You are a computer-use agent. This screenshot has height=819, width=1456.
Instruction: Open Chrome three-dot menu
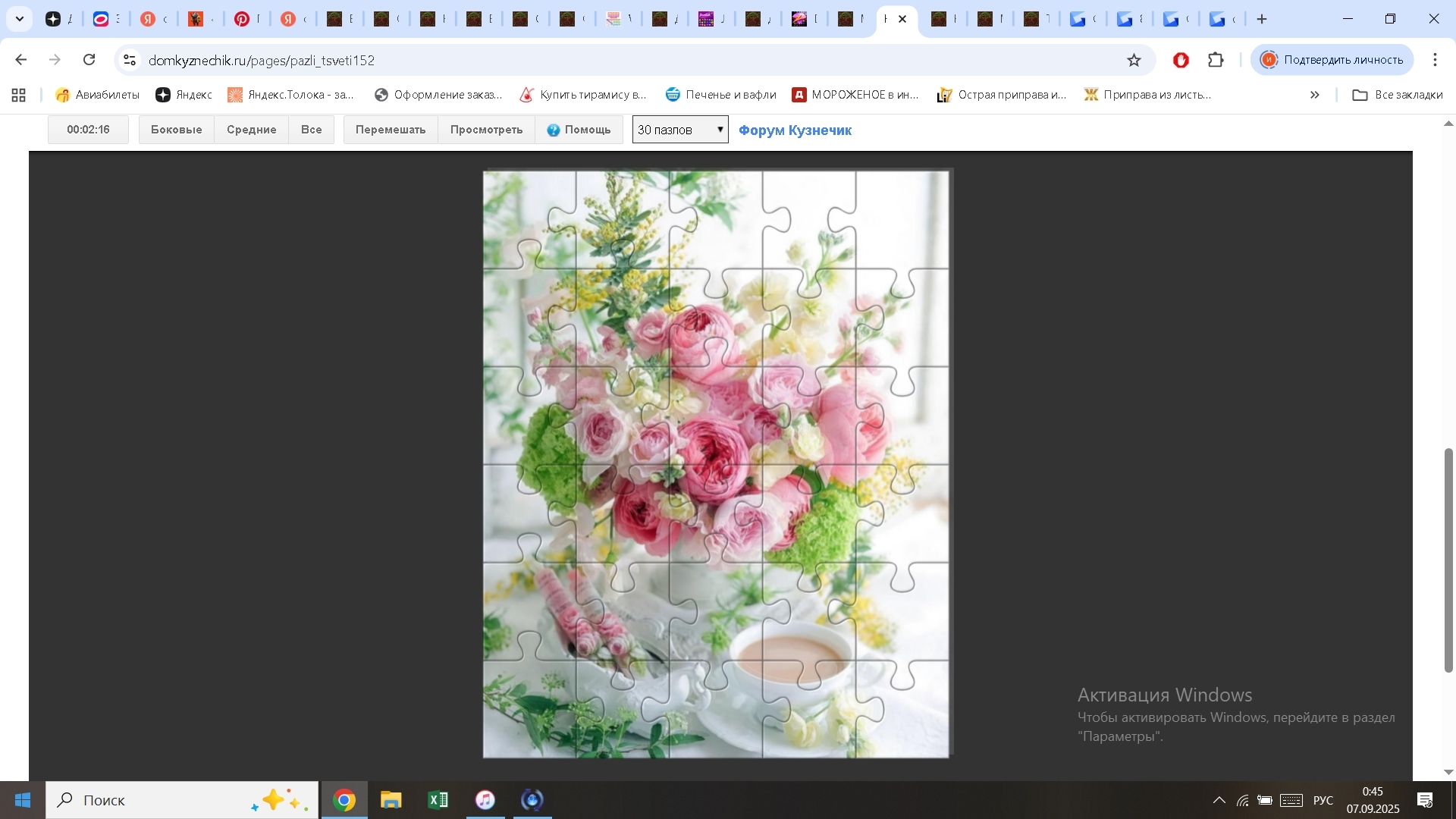(x=1435, y=60)
